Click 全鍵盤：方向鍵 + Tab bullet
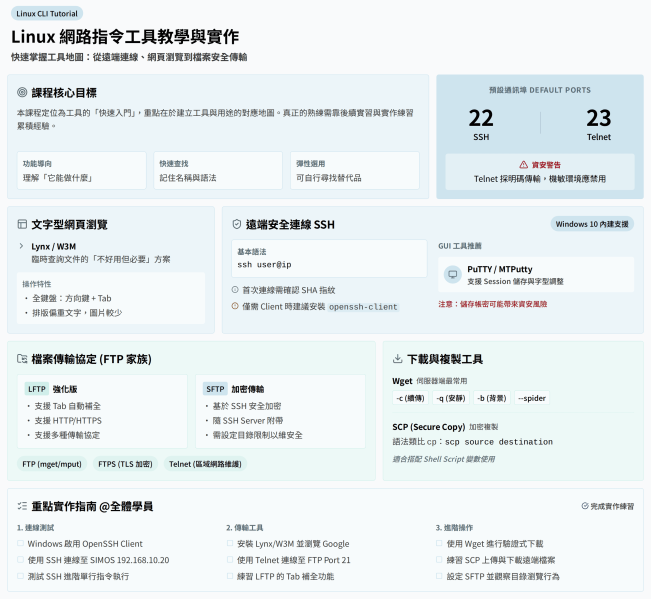This screenshot has height=599, width=651. click(72, 298)
